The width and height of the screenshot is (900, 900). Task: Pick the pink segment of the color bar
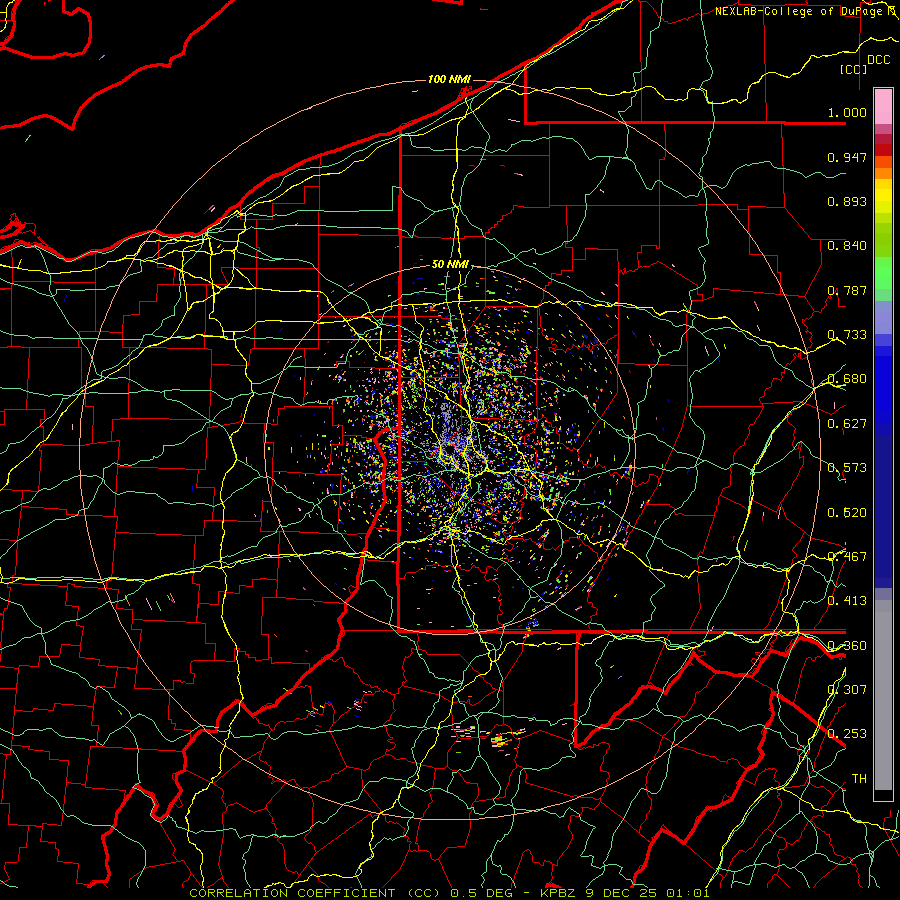(883, 106)
